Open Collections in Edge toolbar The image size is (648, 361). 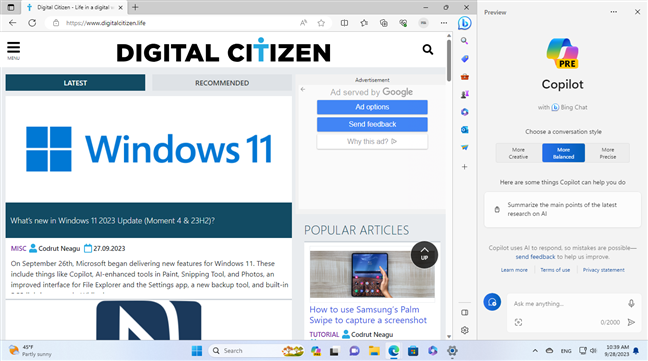tap(384, 23)
